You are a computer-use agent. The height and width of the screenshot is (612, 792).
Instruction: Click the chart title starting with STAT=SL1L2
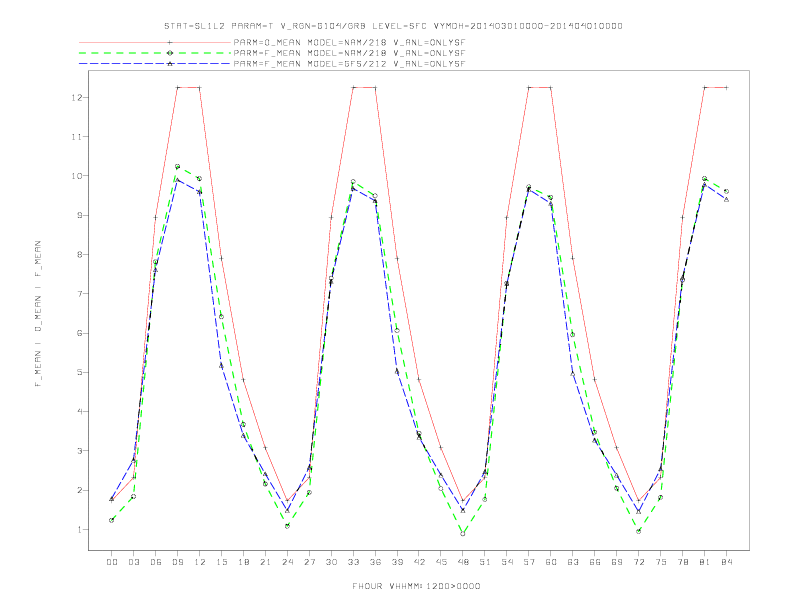393,26
